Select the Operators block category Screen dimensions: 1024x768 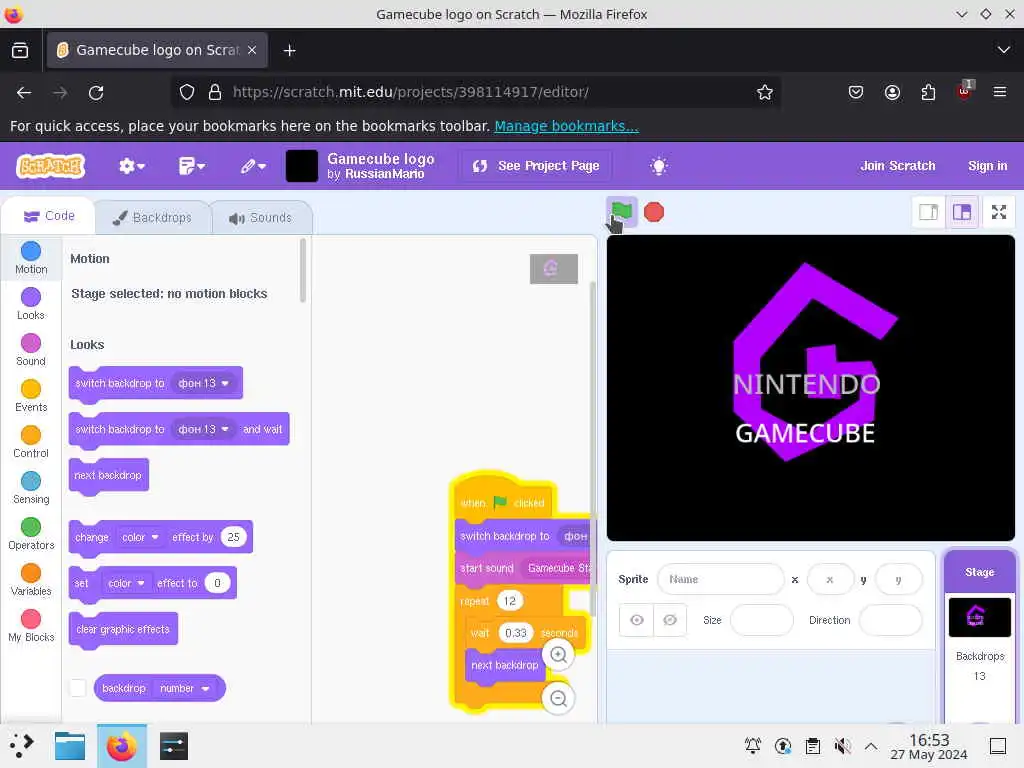pyautogui.click(x=31, y=535)
